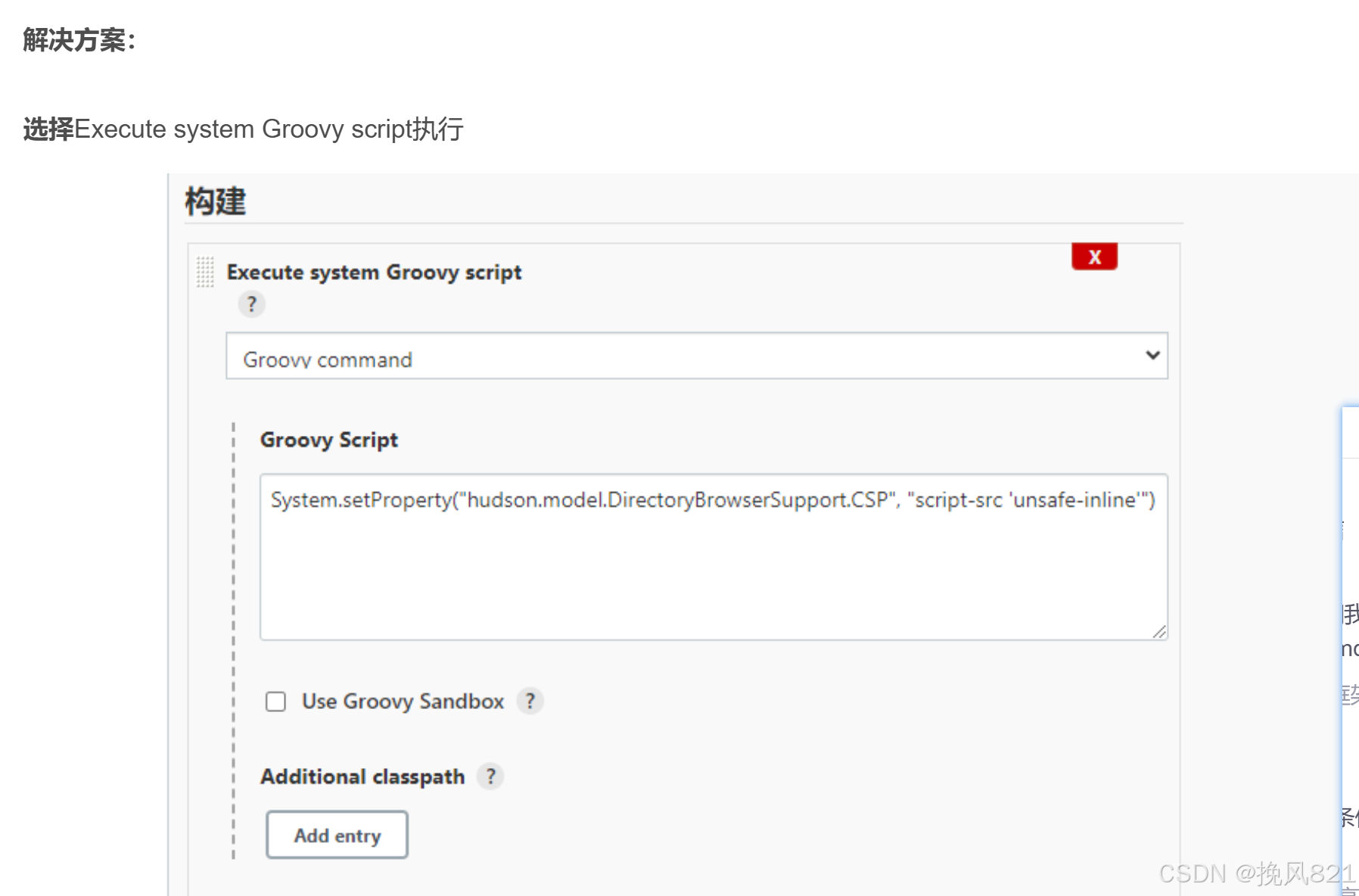Open help for Additional classpath
This screenshot has width=1359, height=896.
[491, 776]
